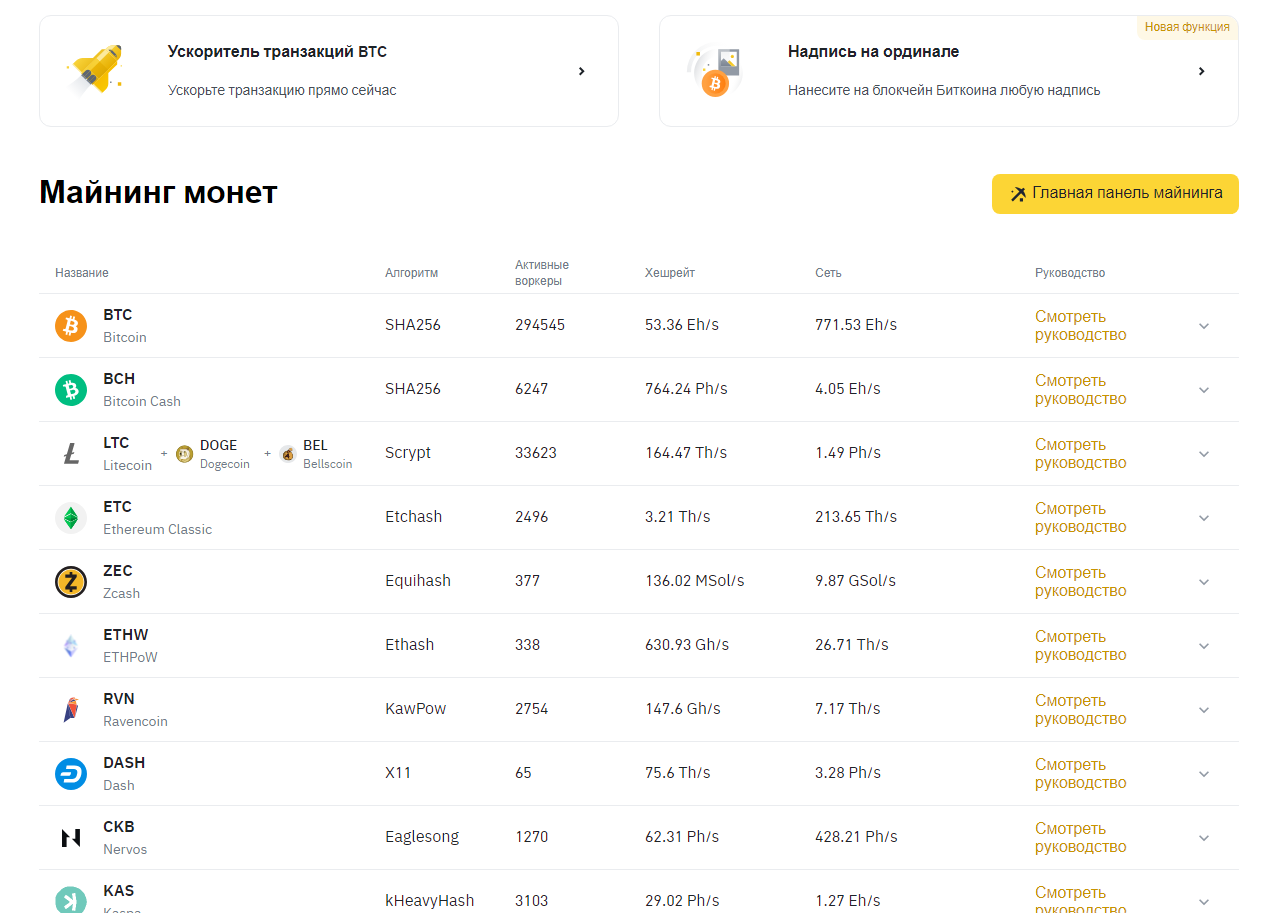Select the KawPow algorithm cell
Image resolution: width=1277 pixels, height=913 pixels.
(415, 709)
